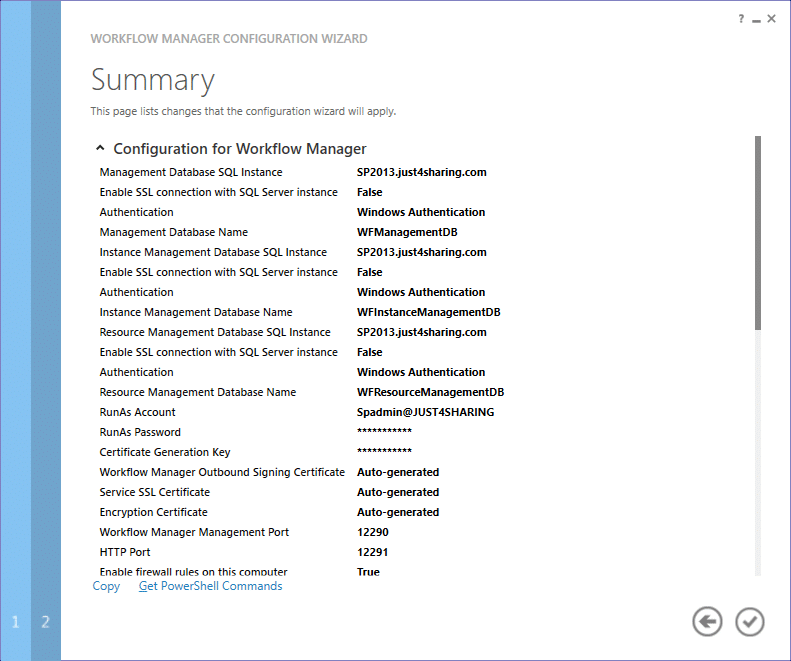This screenshot has width=791, height=661.
Task: Click the back arrow button
Action: [x=707, y=621]
